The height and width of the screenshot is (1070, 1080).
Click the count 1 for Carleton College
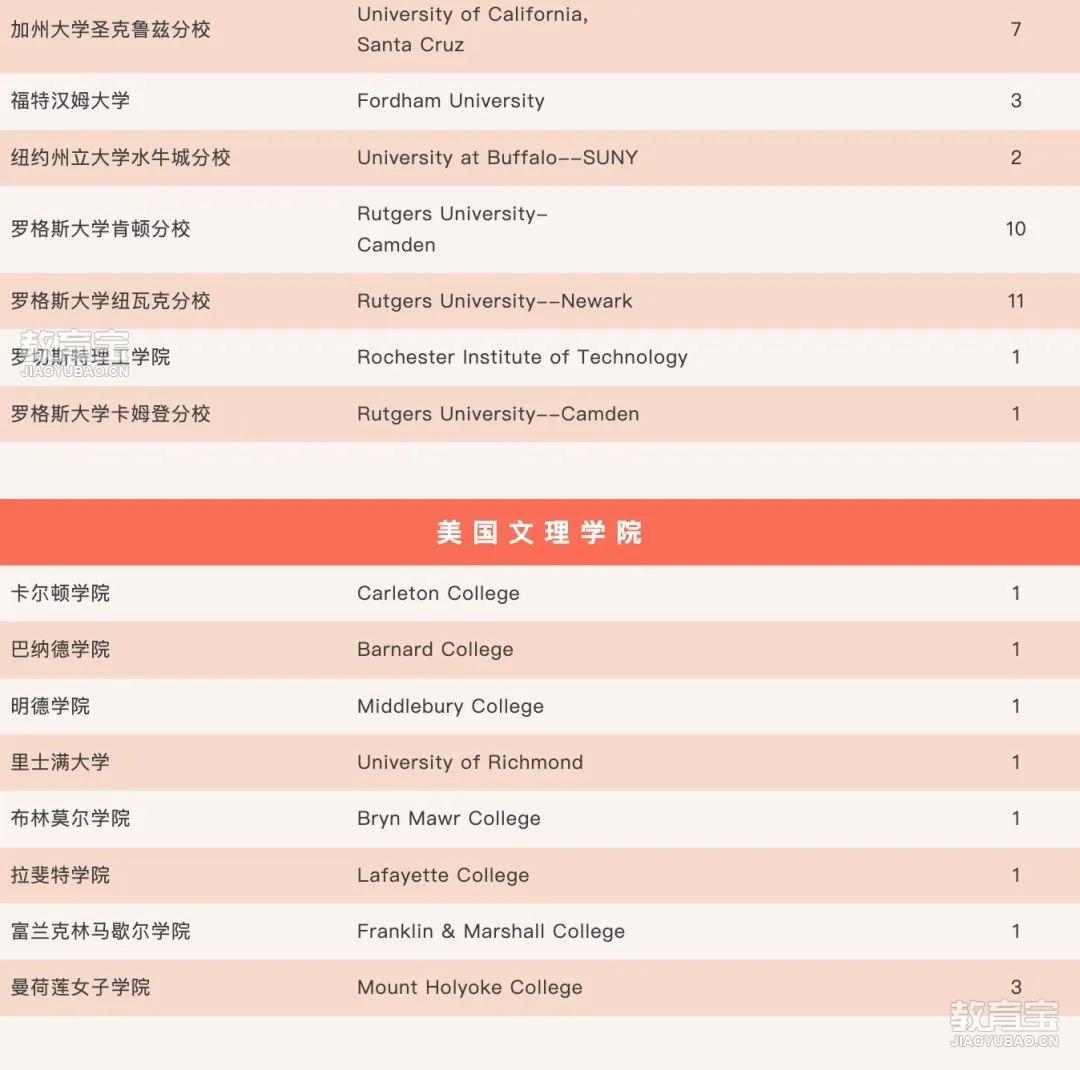click(1016, 593)
